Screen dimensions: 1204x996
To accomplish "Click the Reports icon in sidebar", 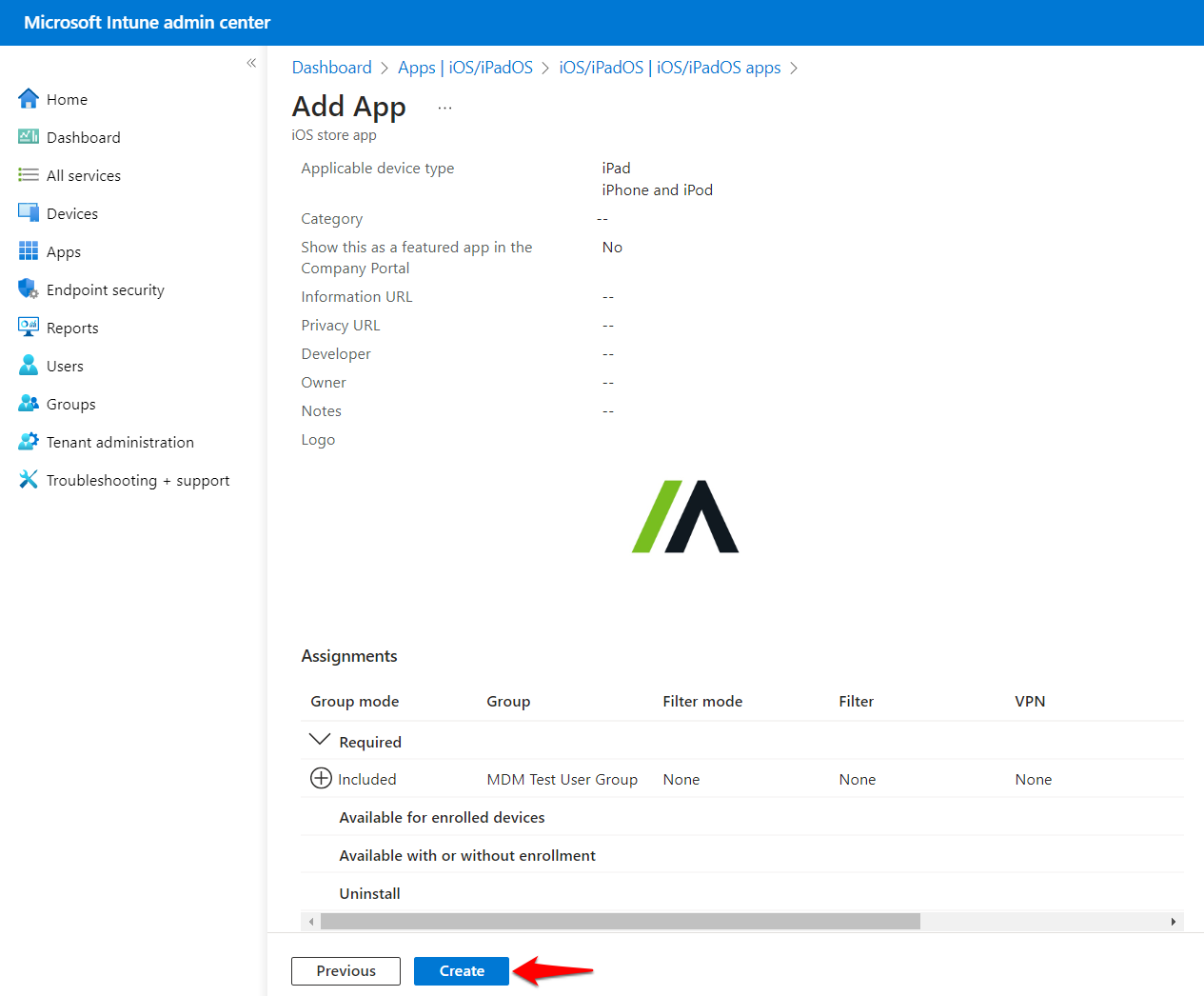I will [x=29, y=327].
